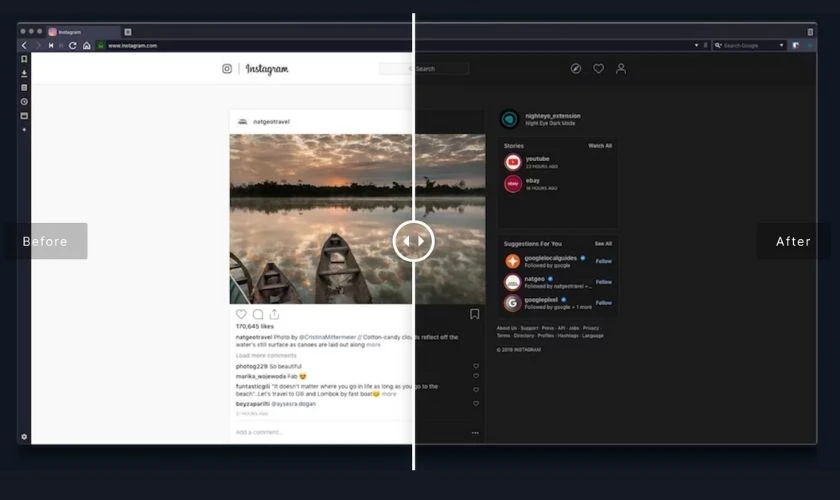Viewport: 840px width, 500px height.
Task: Like the beyzaparilti comment with its heart
Action: point(476,404)
